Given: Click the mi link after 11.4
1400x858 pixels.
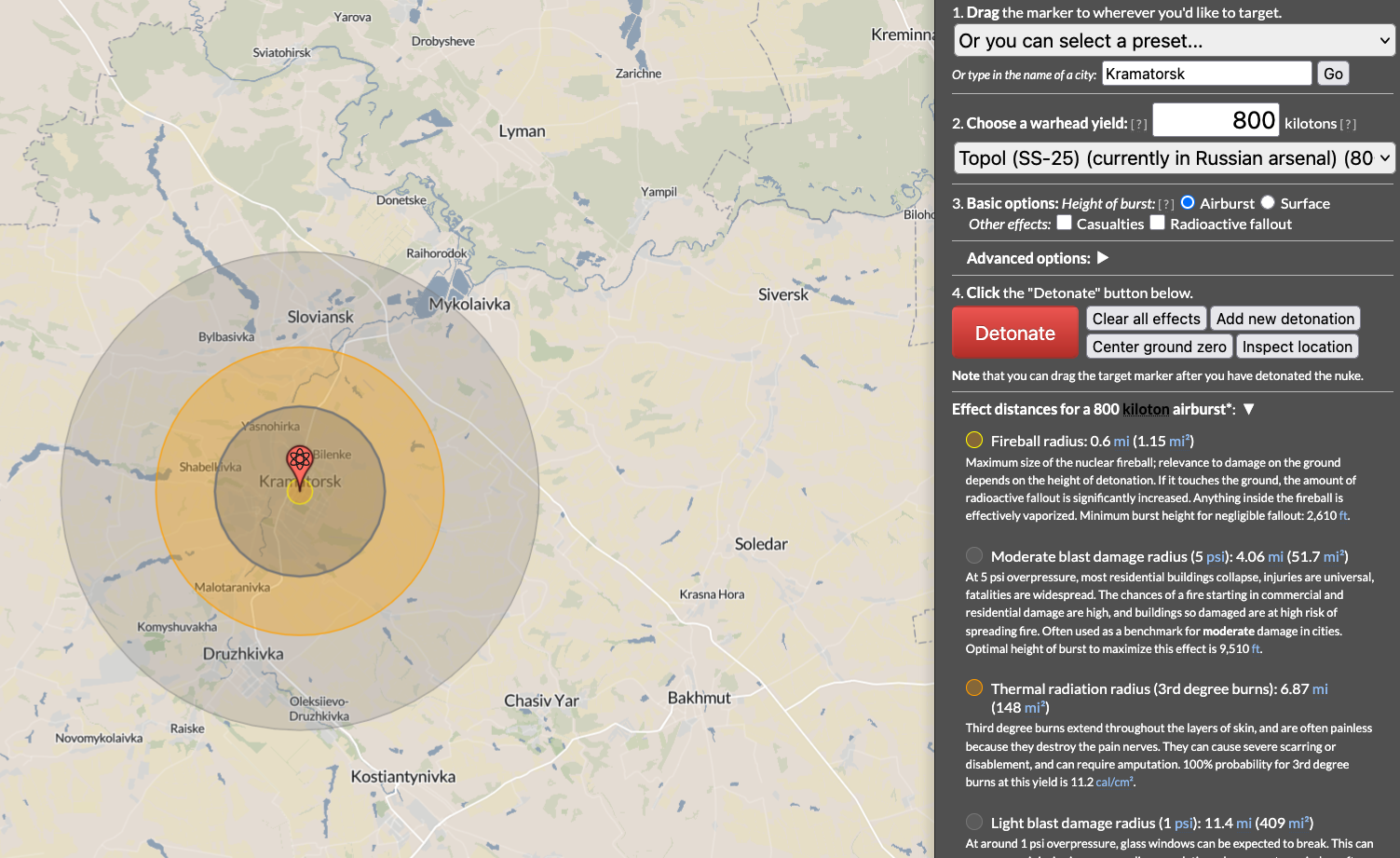Looking at the screenshot, I should point(1244,823).
